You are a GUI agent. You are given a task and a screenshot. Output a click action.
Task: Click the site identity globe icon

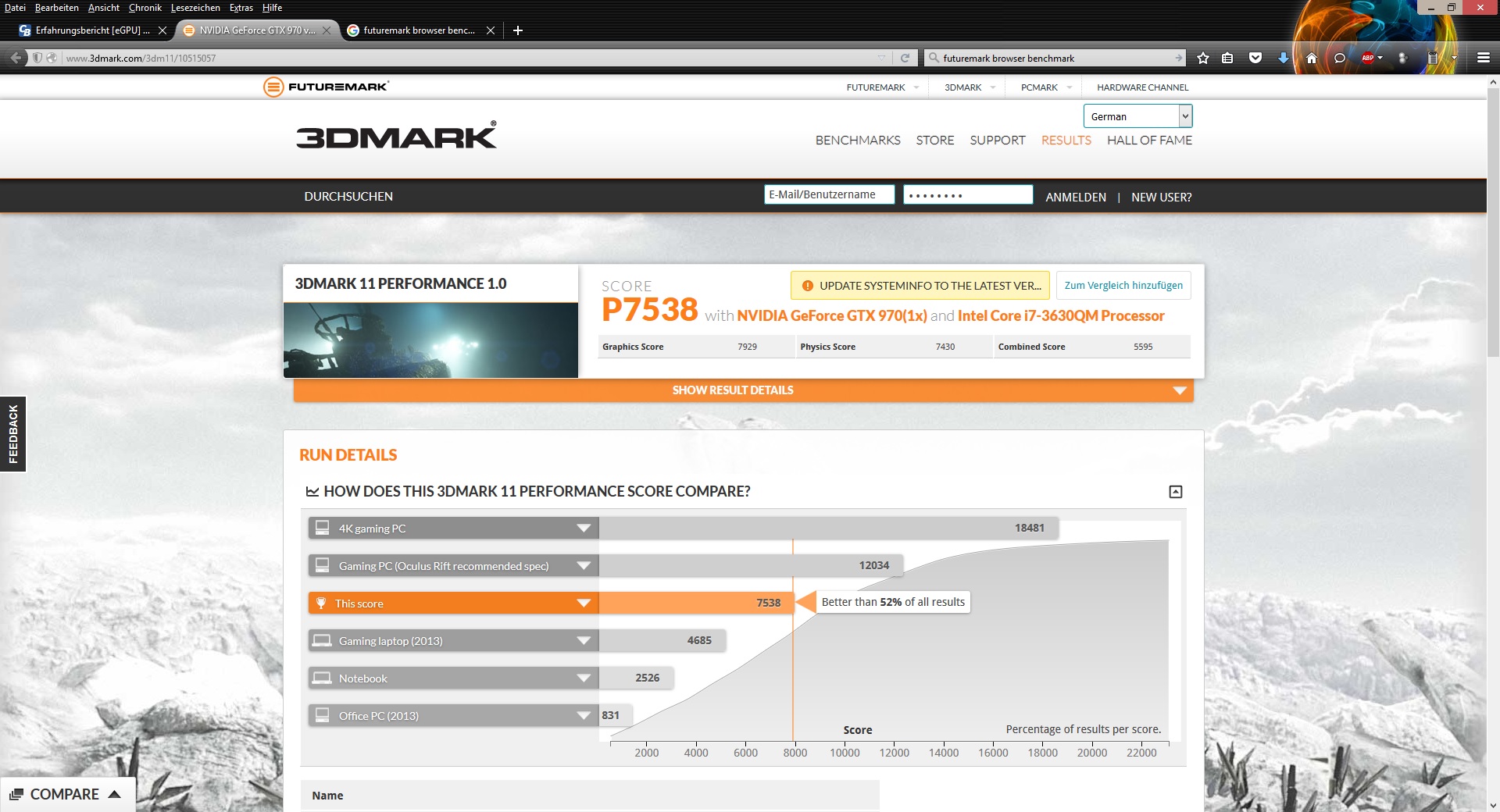(52, 58)
